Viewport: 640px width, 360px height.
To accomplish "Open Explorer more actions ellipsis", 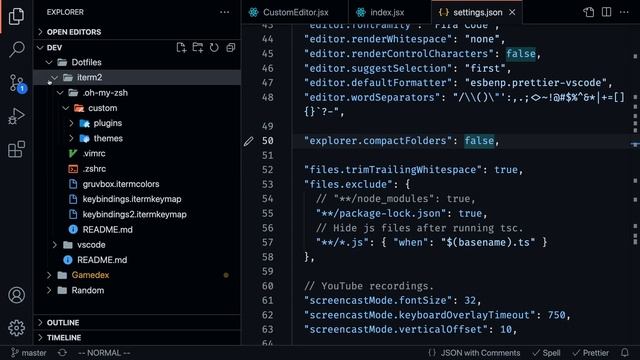I will click(224, 12).
